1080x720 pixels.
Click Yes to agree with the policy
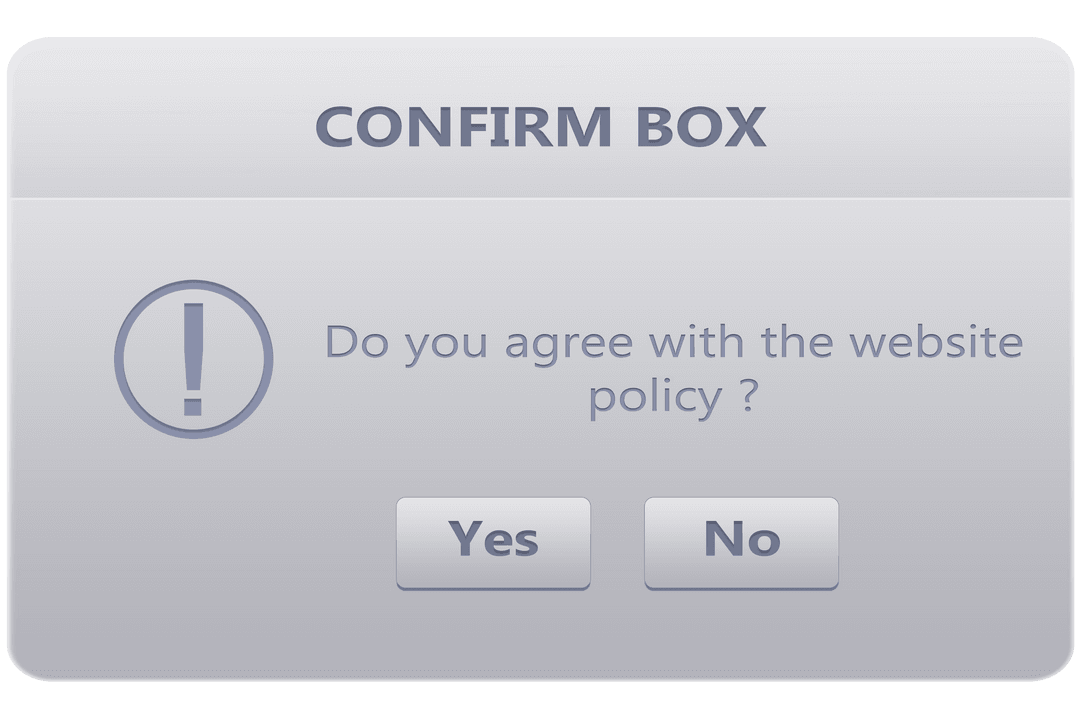[494, 540]
